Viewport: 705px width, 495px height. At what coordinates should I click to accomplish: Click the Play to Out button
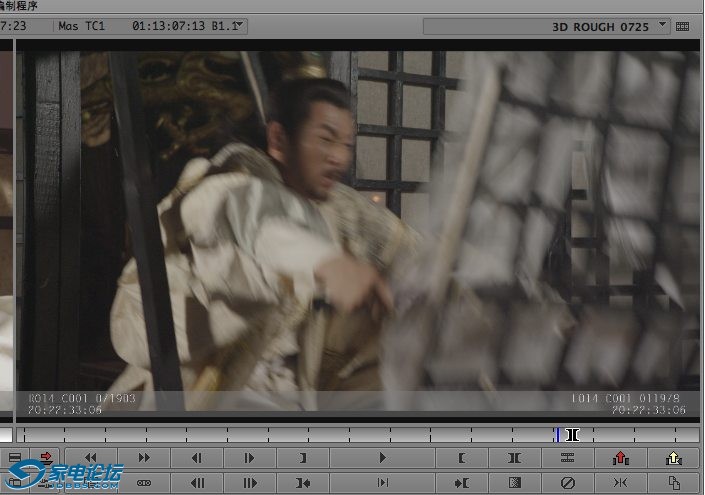[x=382, y=483]
